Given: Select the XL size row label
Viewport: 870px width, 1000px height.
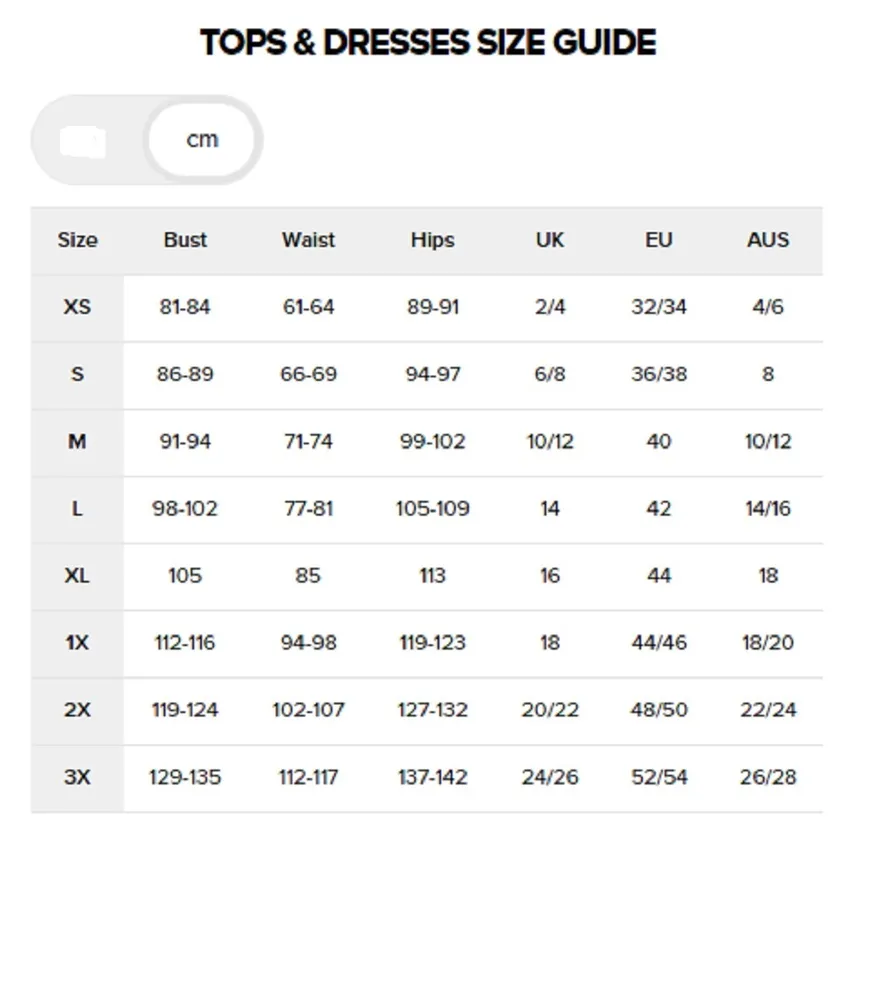Looking at the screenshot, I should pyautogui.click(x=77, y=576).
